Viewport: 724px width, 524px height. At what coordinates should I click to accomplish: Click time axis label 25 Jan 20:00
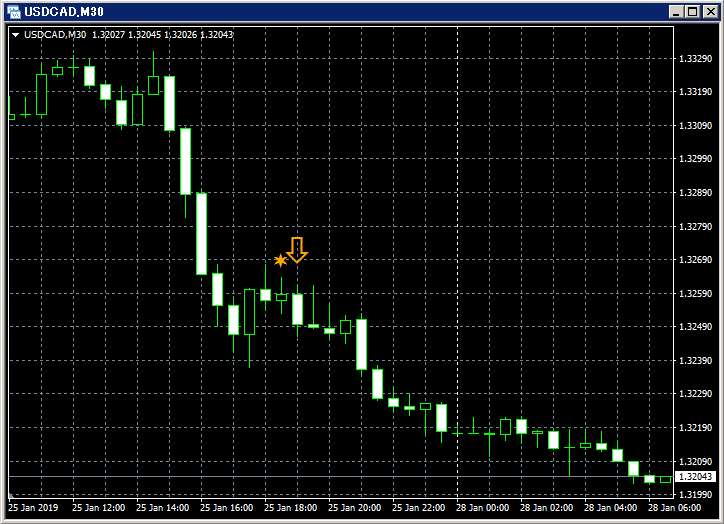point(355,508)
